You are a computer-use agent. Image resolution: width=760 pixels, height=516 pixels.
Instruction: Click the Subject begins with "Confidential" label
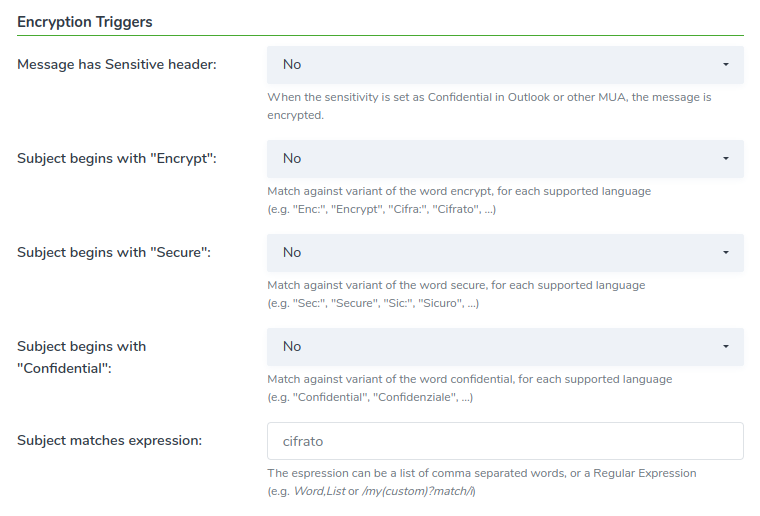click(x=82, y=357)
